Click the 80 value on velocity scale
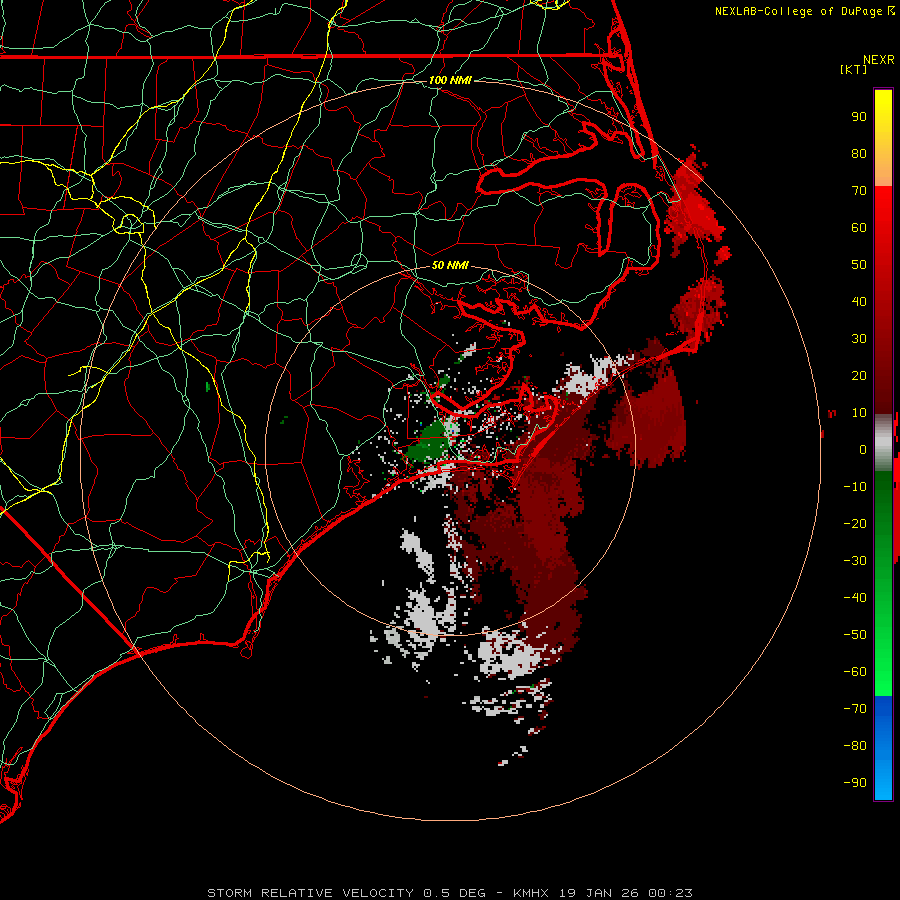900x900 pixels. pyautogui.click(x=859, y=154)
